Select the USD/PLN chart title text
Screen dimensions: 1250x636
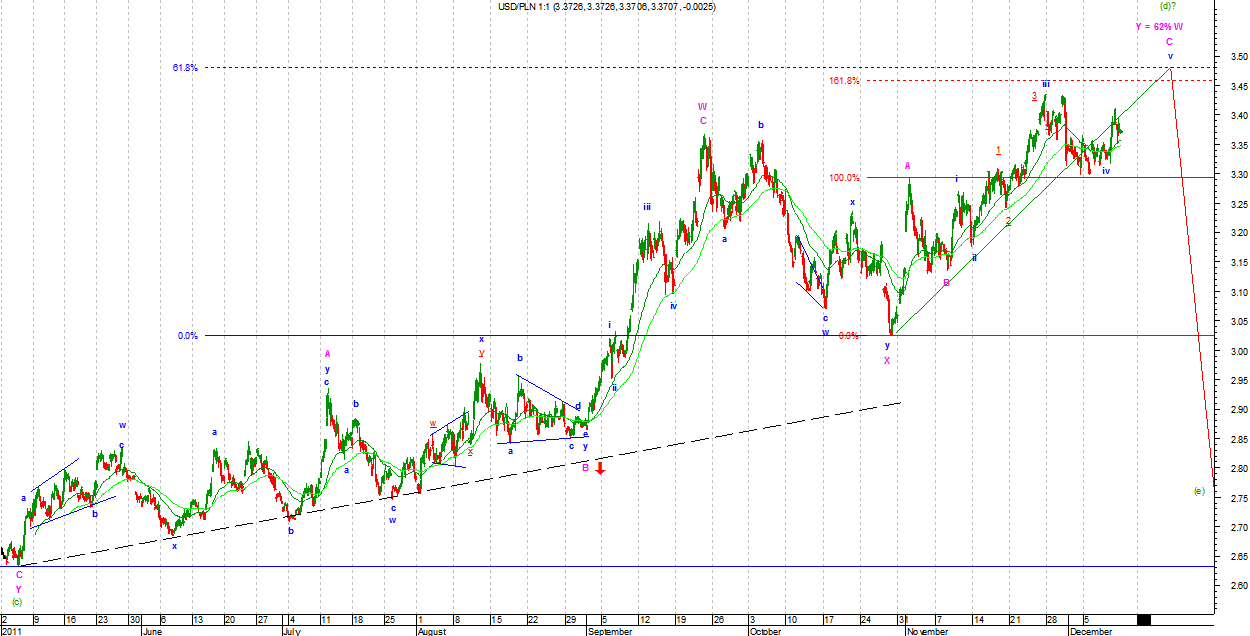click(x=606, y=7)
